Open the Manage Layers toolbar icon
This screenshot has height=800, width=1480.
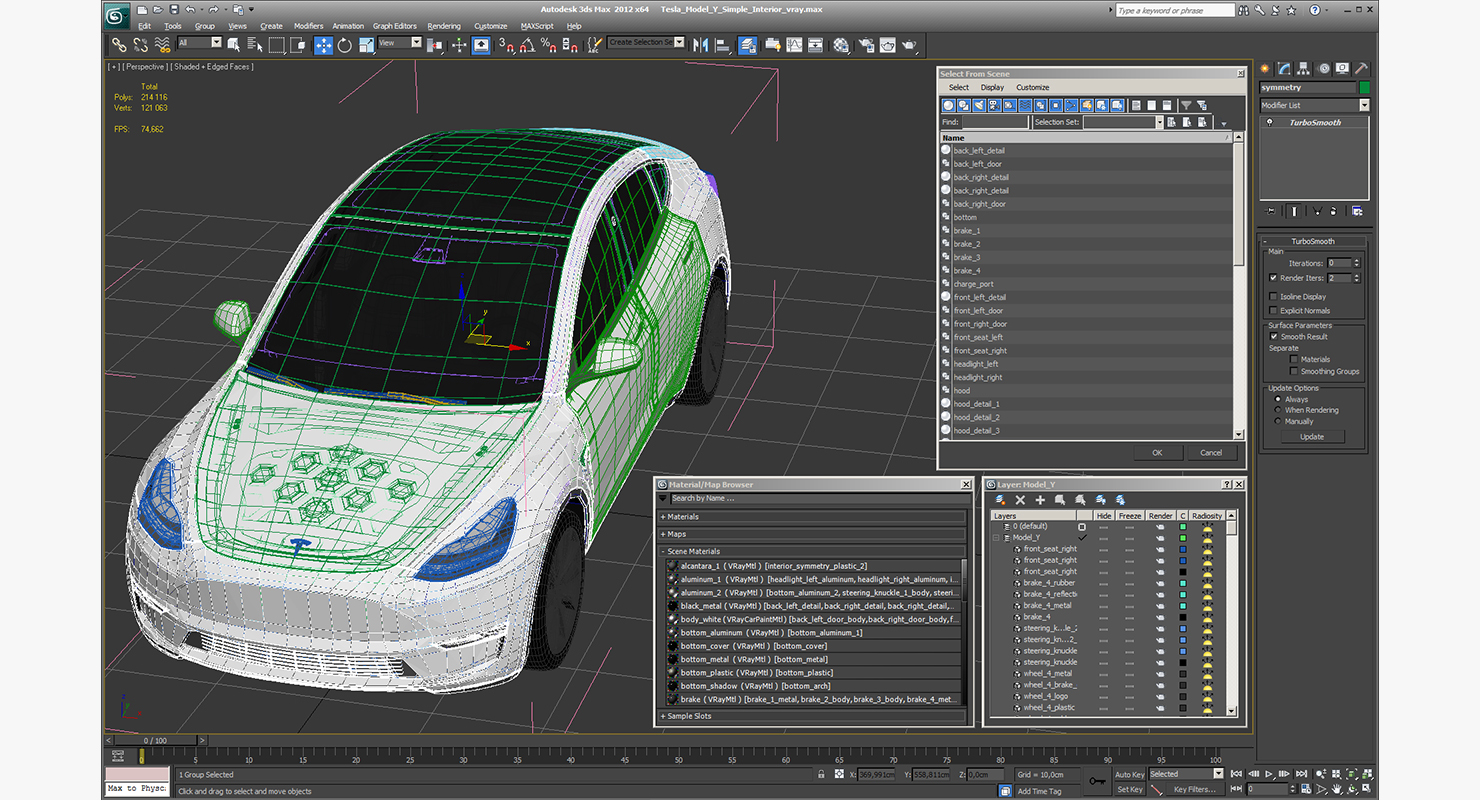[747, 45]
